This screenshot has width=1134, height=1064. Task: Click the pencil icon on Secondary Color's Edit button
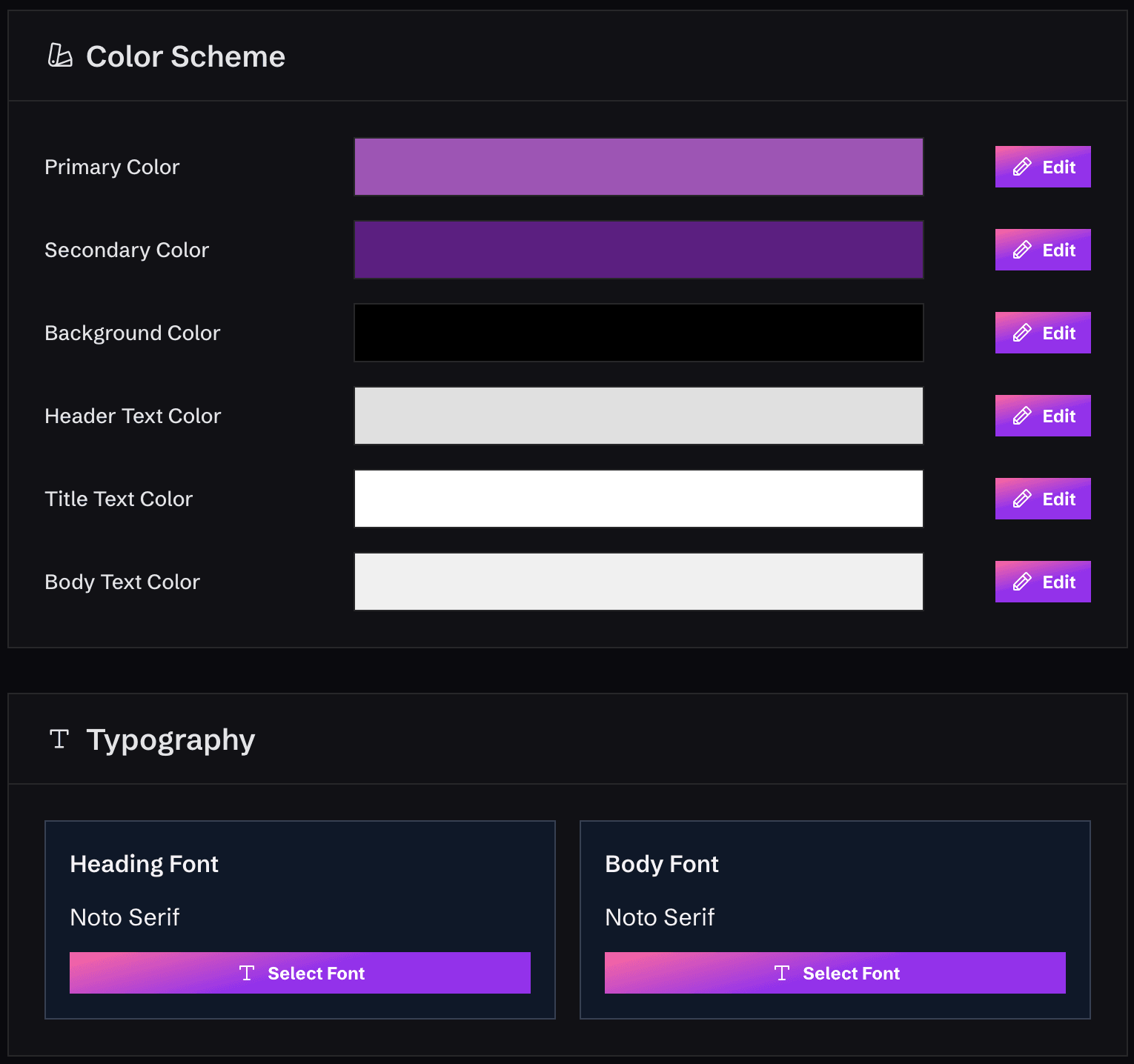[x=1024, y=250]
